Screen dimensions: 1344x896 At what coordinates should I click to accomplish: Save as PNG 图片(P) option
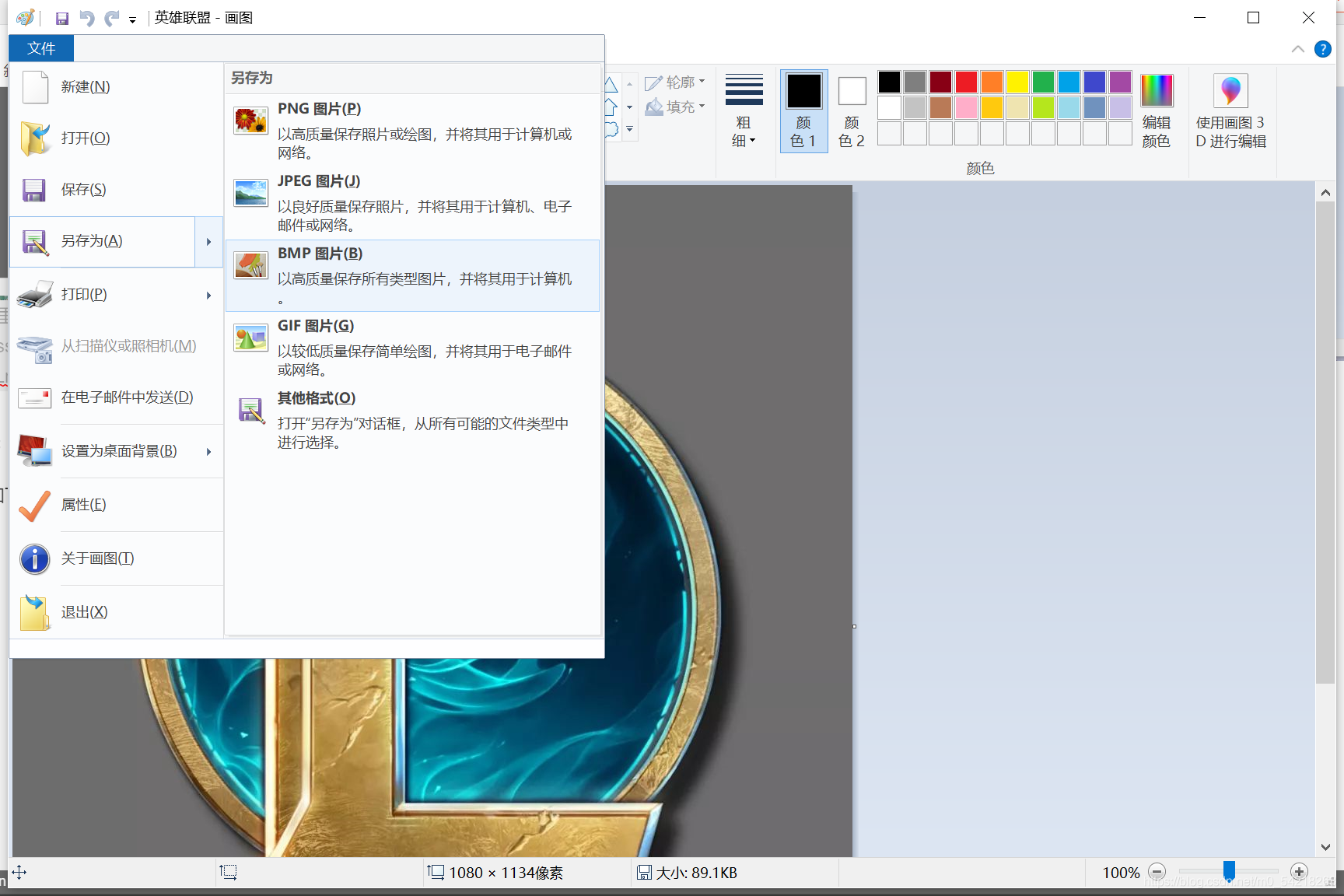(x=412, y=131)
